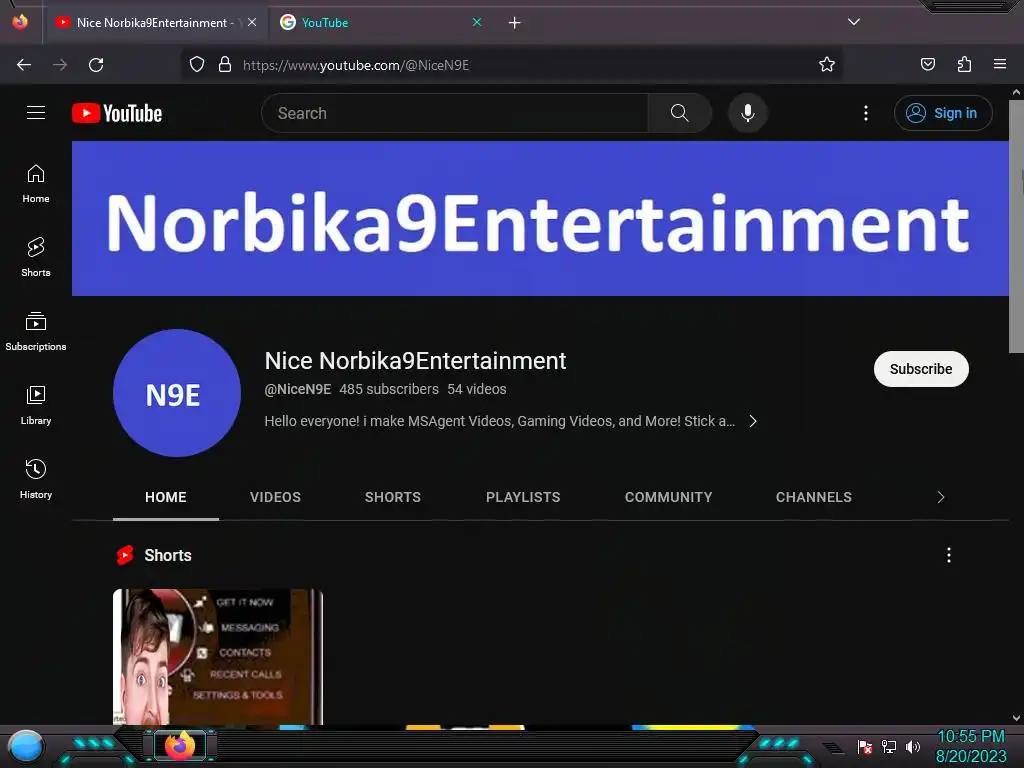Image resolution: width=1024 pixels, height=768 pixels.
Task: Click the scrollbar down arrow
Action: point(1016,718)
